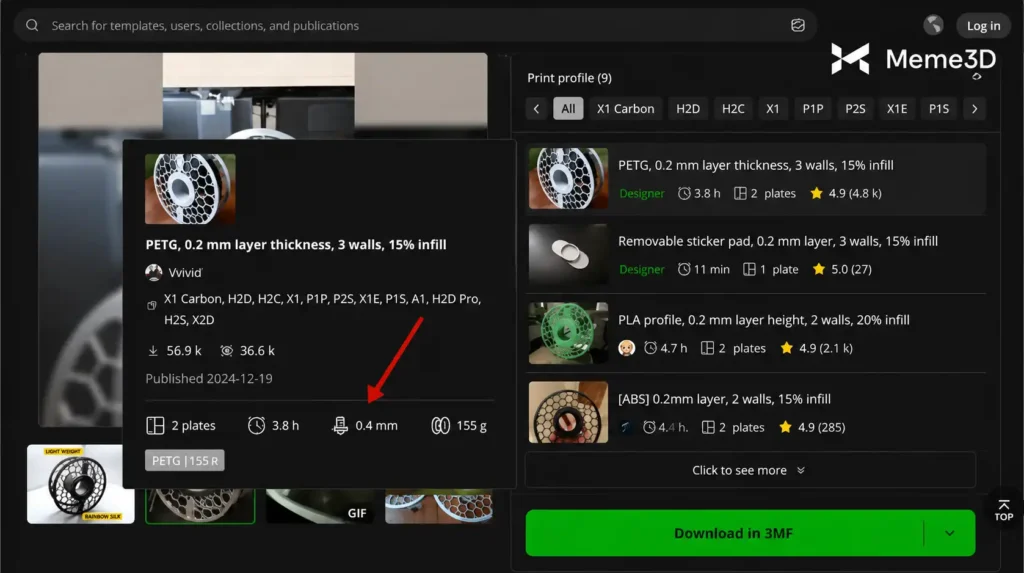Click the PLA profile author avatar
This screenshot has height=573, width=1024.
[x=626, y=348]
